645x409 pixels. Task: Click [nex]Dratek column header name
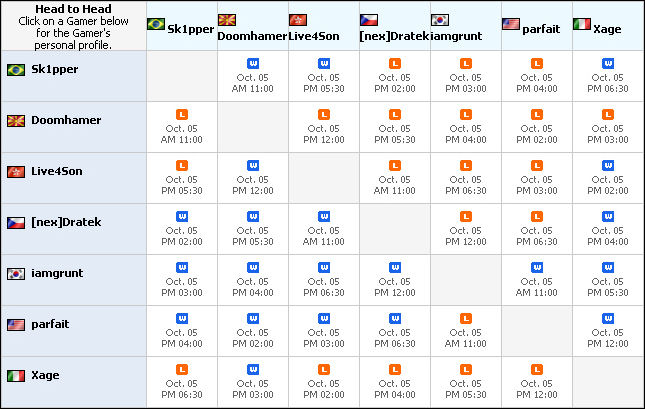point(393,36)
